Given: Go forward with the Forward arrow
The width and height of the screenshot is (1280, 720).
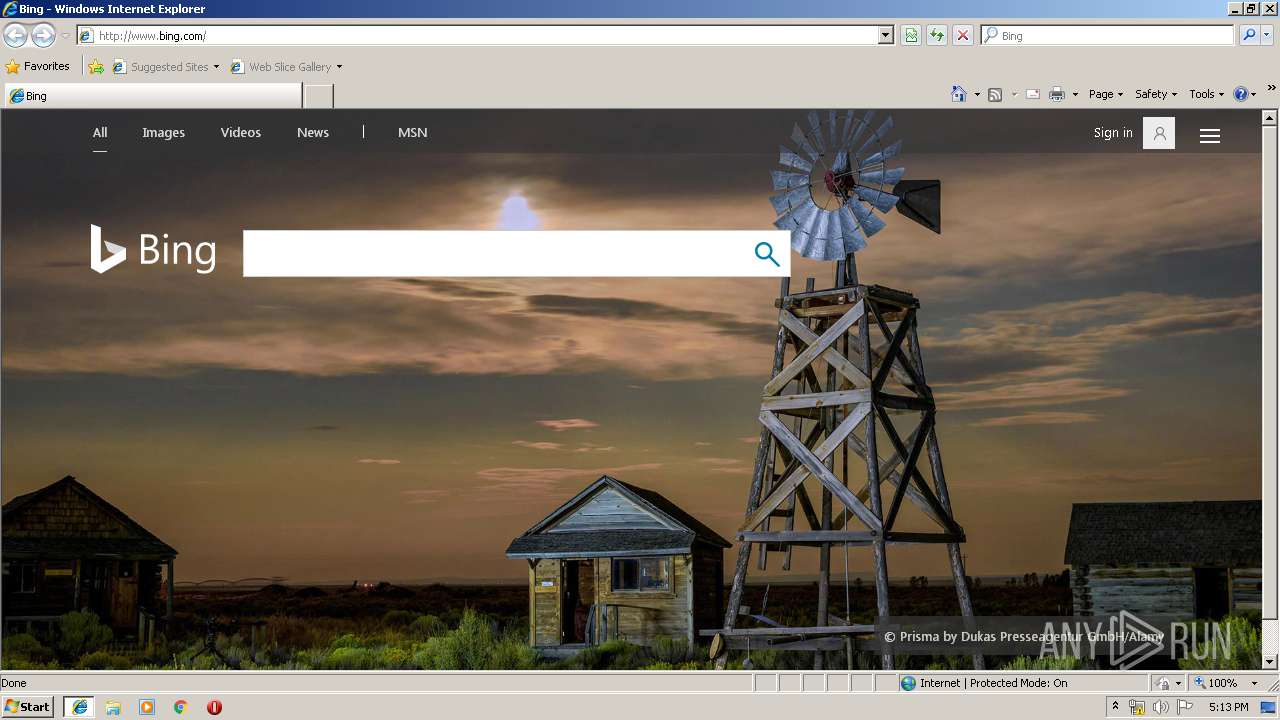Looking at the screenshot, I should (x=43, y=36).
